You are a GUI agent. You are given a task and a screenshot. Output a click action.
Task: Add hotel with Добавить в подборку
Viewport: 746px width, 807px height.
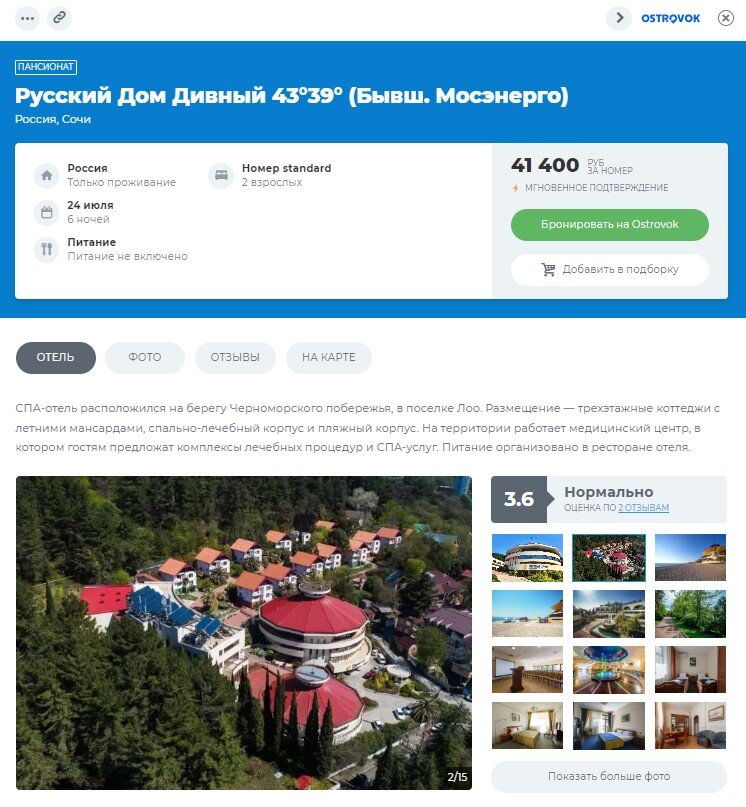point(610,269)
